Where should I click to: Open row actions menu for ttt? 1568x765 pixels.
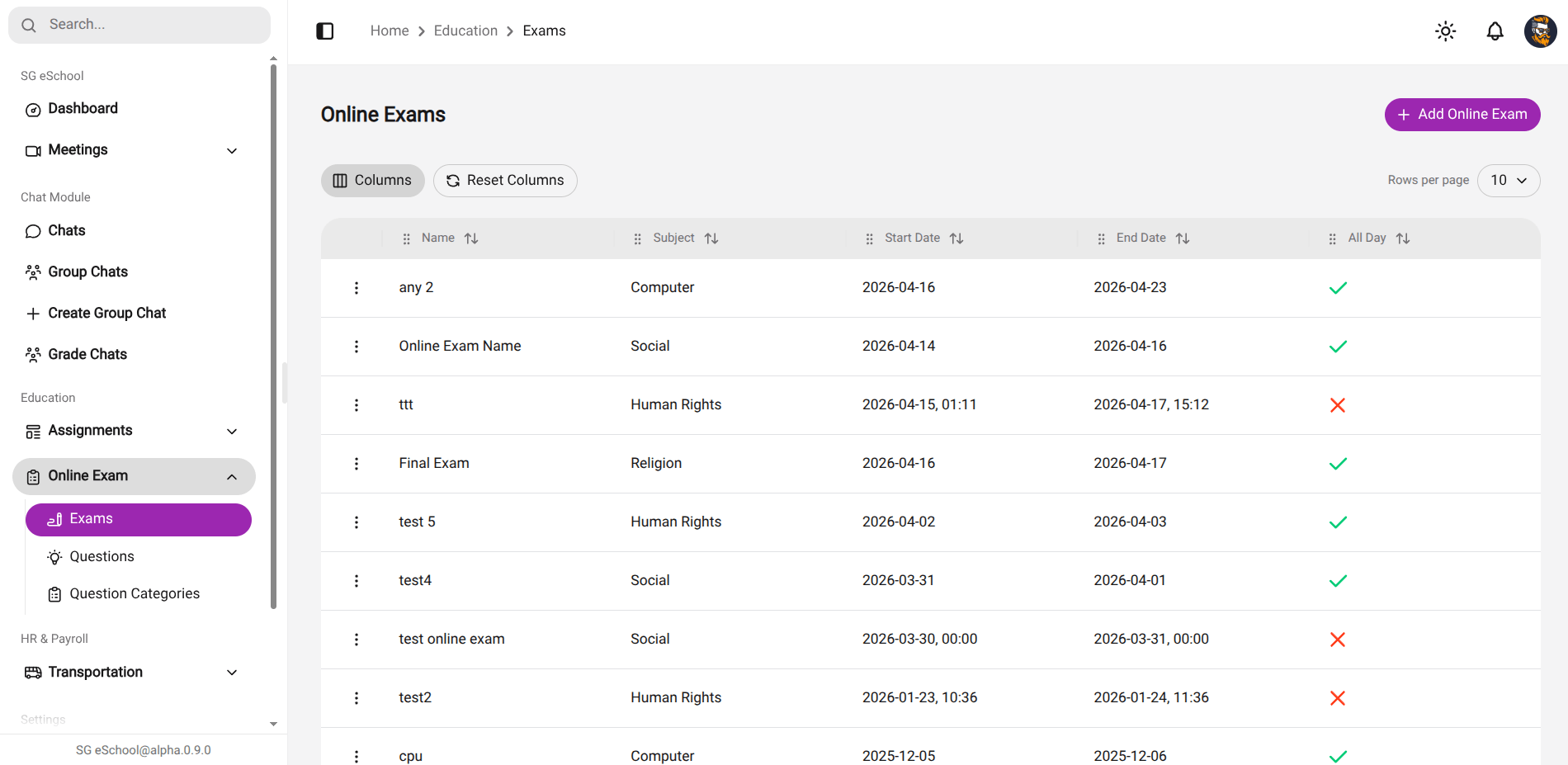click(x=357, y=405)
